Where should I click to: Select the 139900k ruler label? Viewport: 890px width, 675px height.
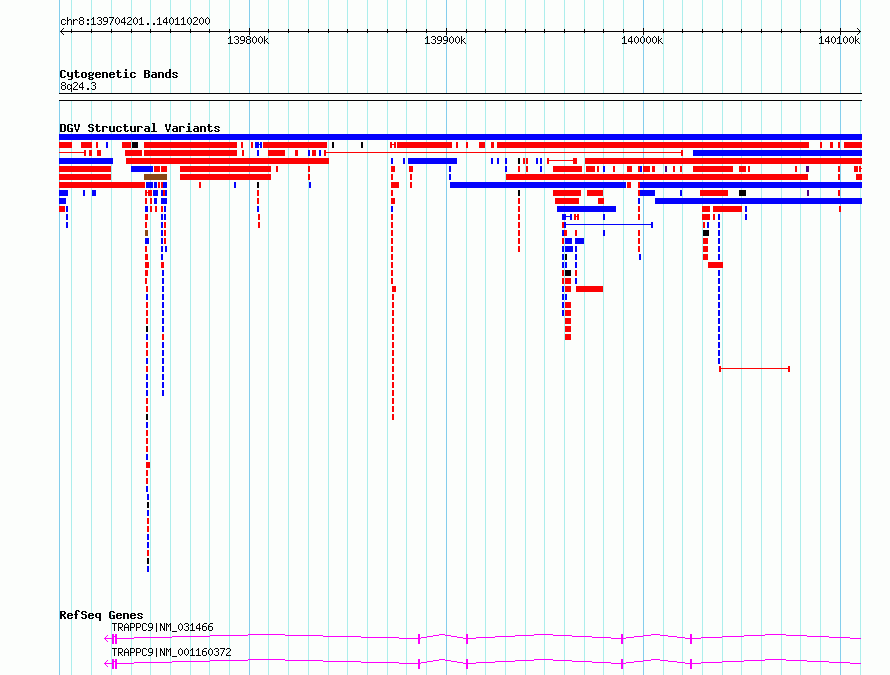coord(445,40)
